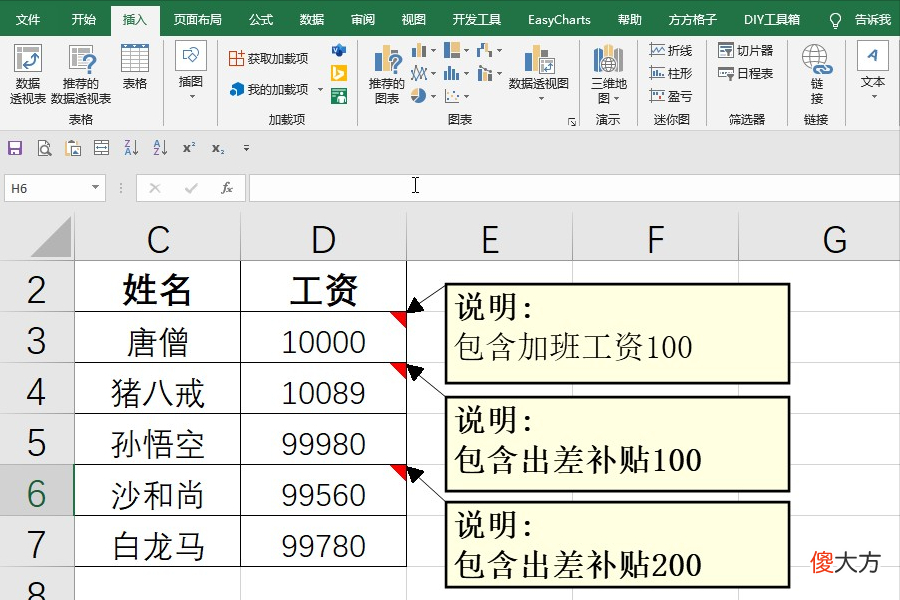Image resolution: width=900 pixels, height=600 pixels.
Task: Click the Visio data visualizer add-in icon
Action: [339, 51]
